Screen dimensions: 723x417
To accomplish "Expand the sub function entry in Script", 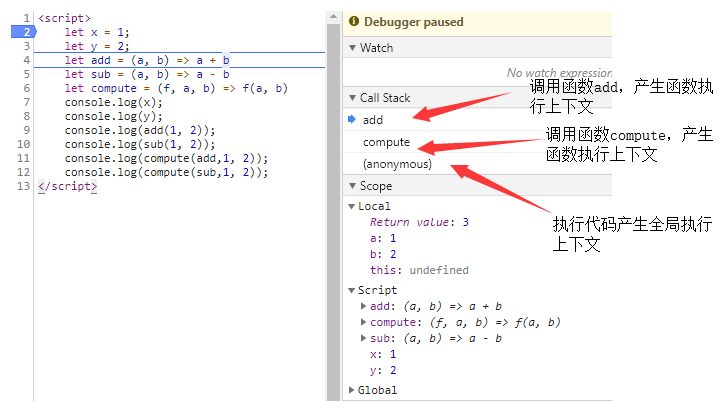I will (x=363, y=338).
